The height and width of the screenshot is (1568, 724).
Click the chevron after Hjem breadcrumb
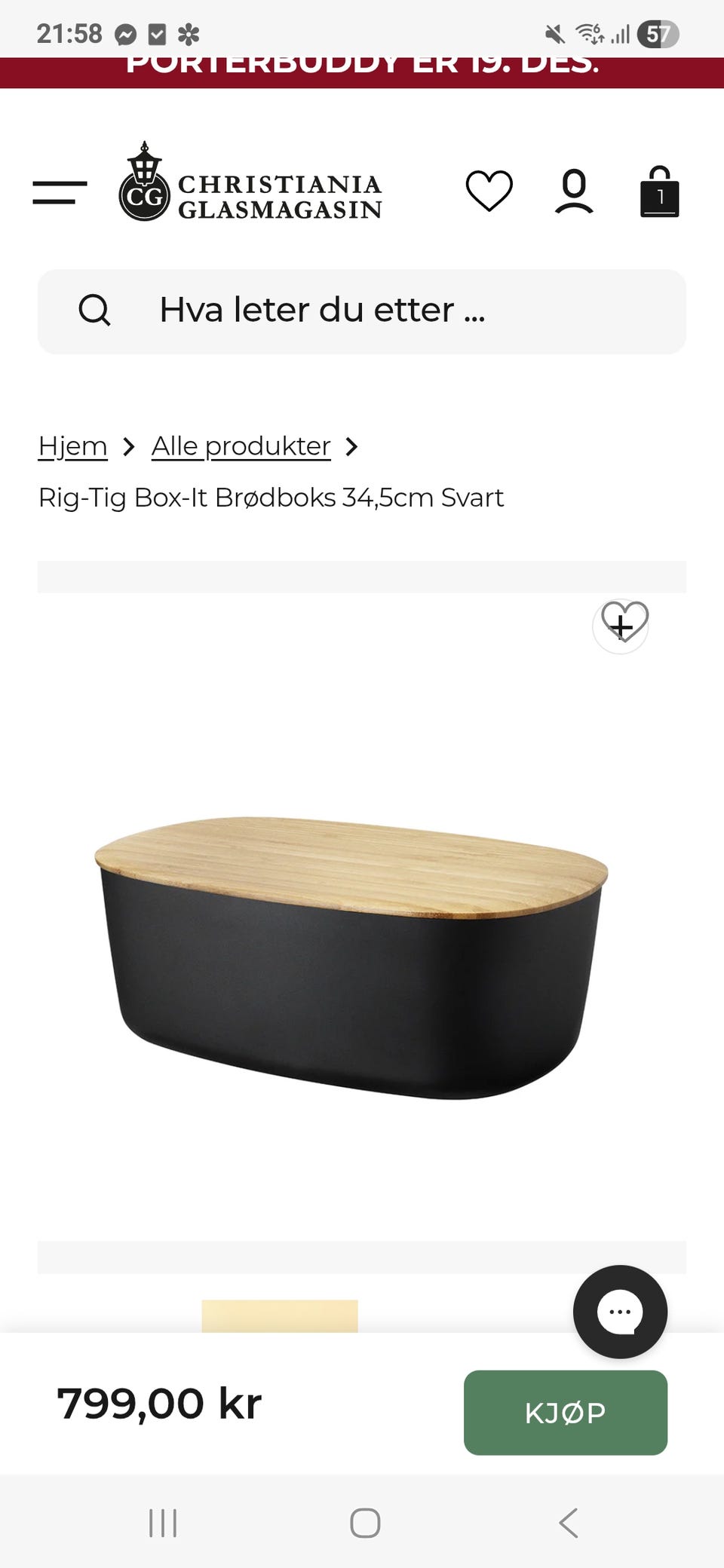click(129, 447)
